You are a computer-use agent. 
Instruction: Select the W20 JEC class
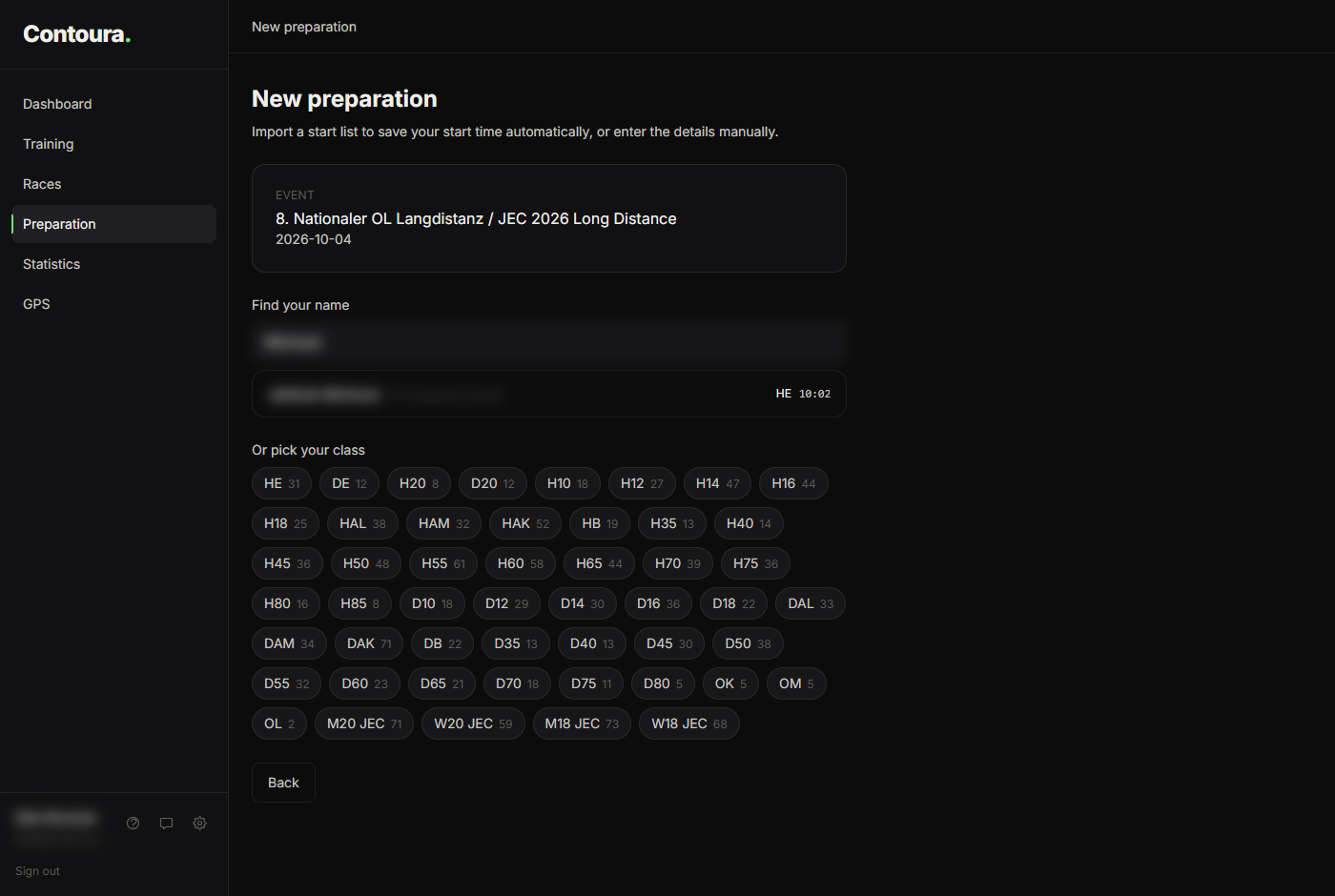click(473, 723)
